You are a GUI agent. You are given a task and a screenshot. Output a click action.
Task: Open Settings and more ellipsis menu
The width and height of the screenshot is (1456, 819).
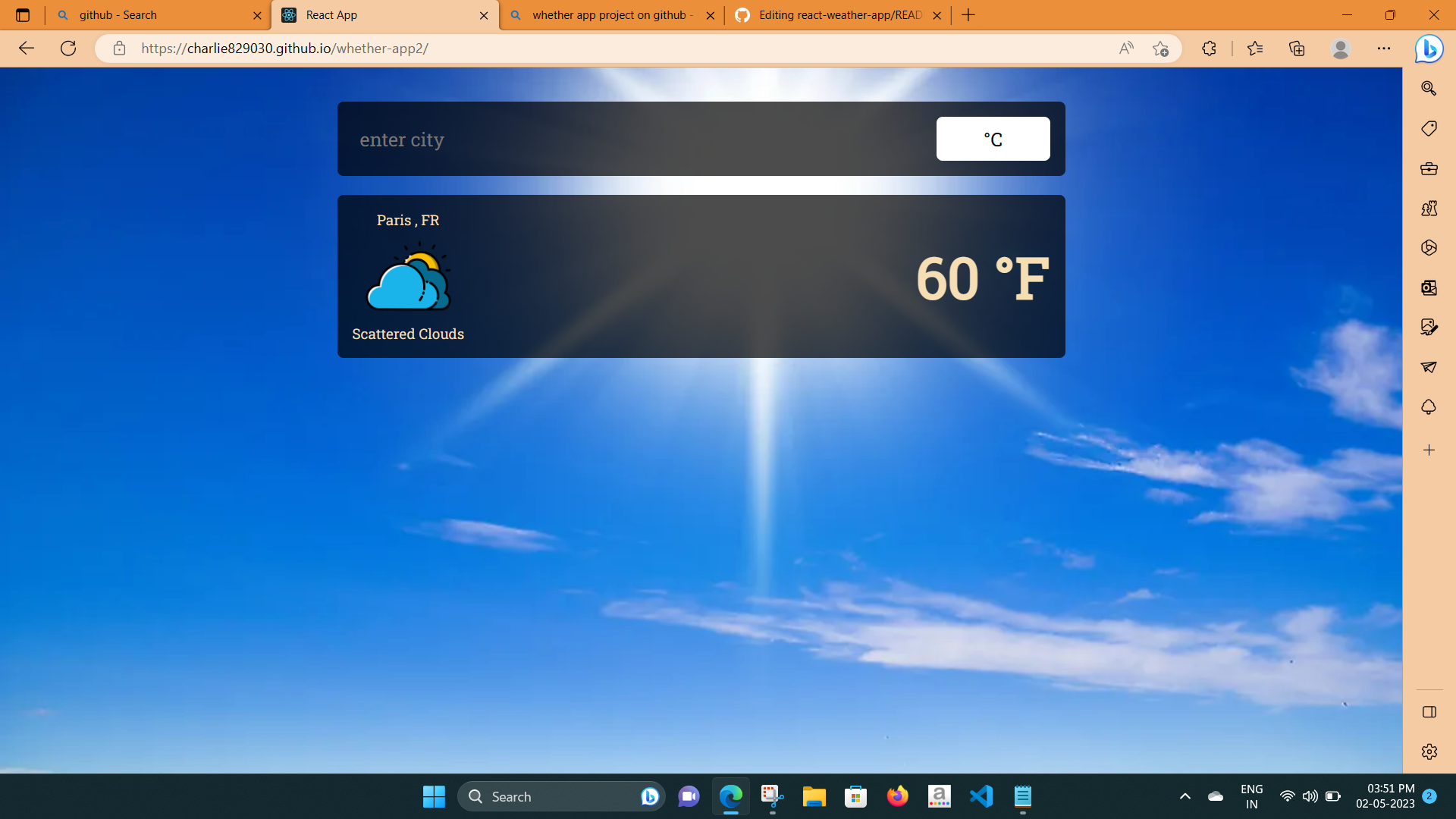(1384, 49)
